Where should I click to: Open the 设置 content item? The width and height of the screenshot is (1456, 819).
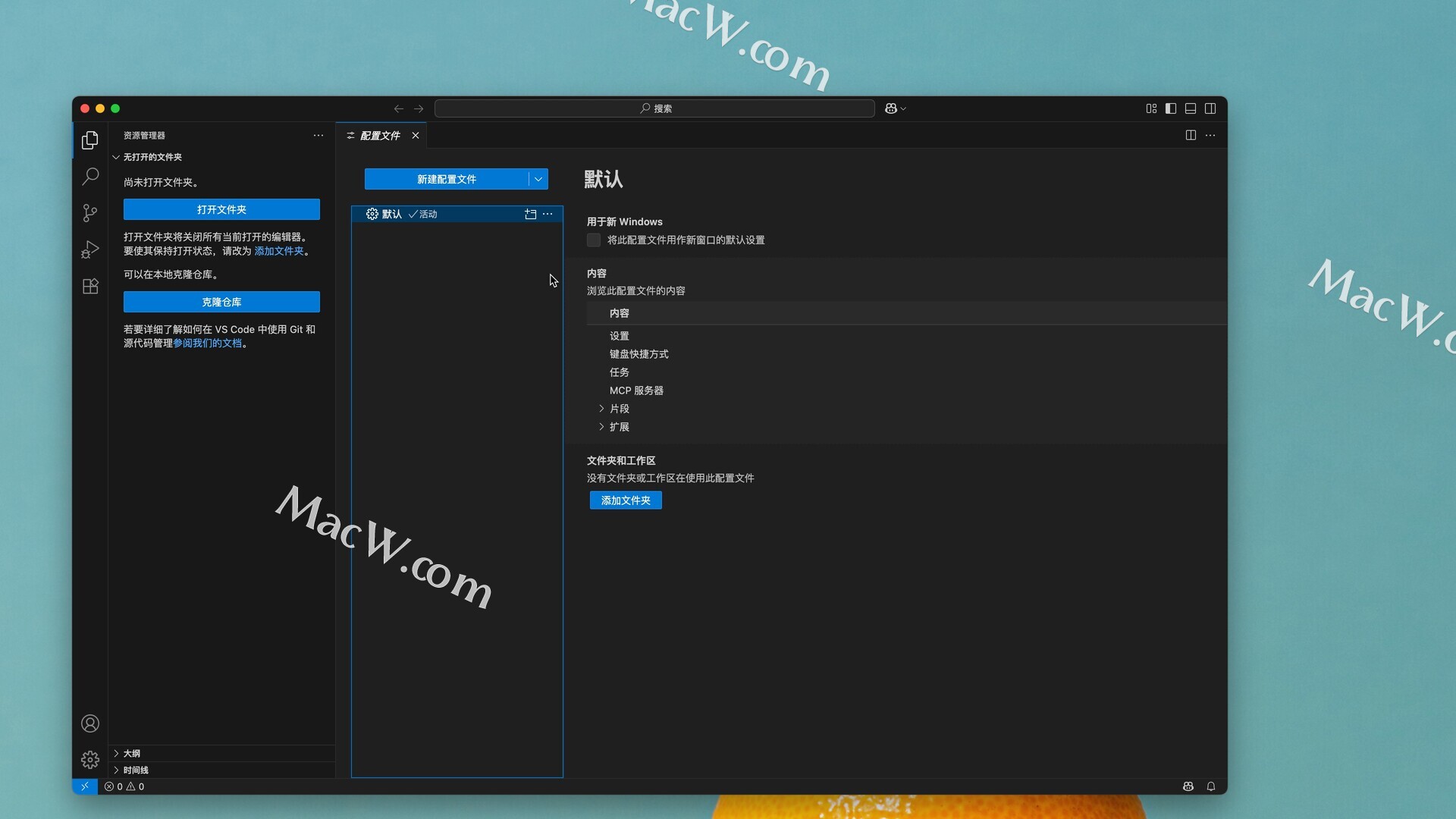[x=620, y=336]
